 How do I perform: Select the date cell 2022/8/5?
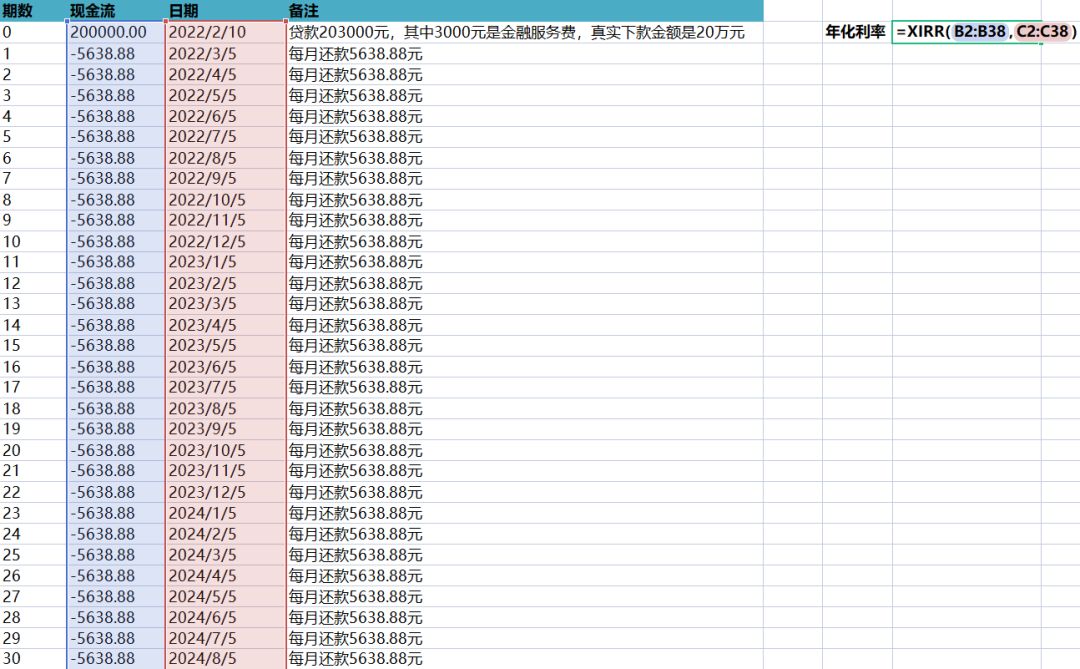click(x=226, y=158)
